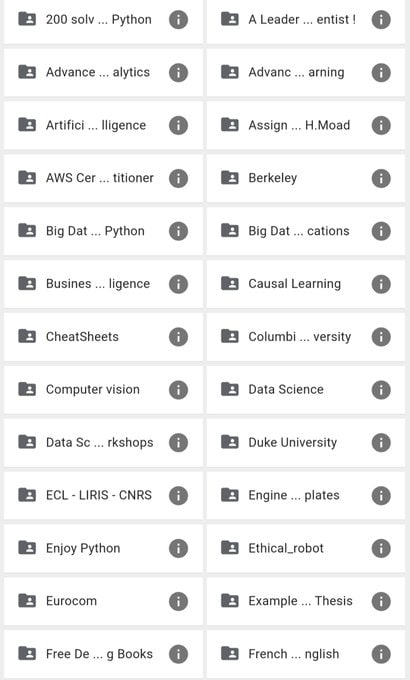Click the shared folder icon of Data Science
Viewport: 410px width, 680px height.
(x=230, y=389)
